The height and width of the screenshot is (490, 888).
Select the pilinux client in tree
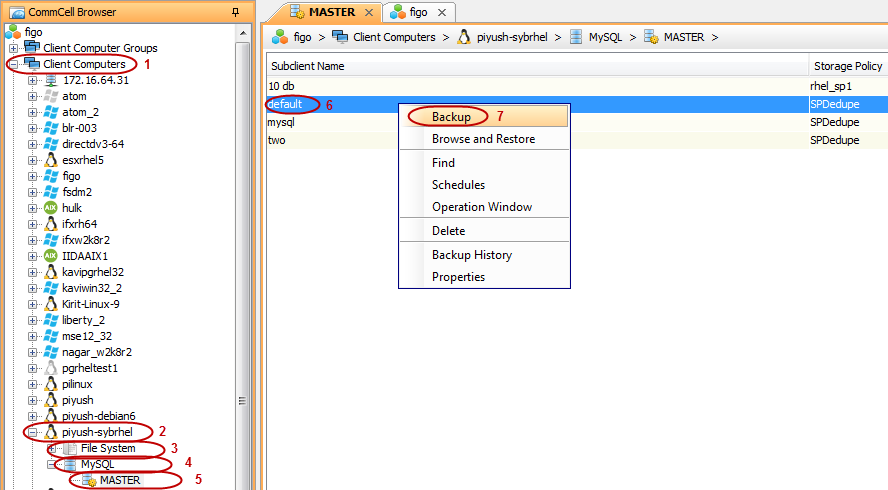[77, 384]
